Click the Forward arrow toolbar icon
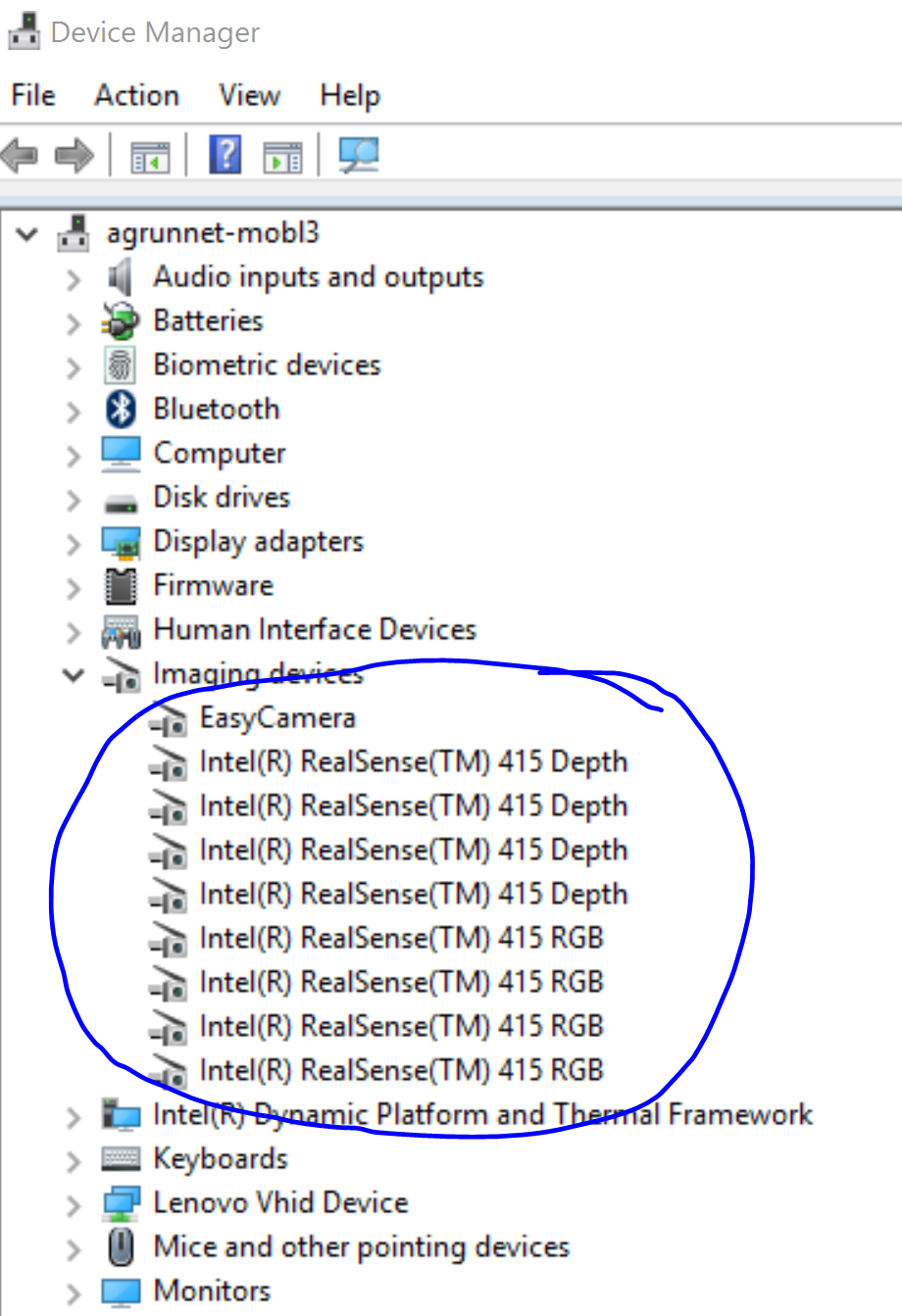 coord(75,155)
